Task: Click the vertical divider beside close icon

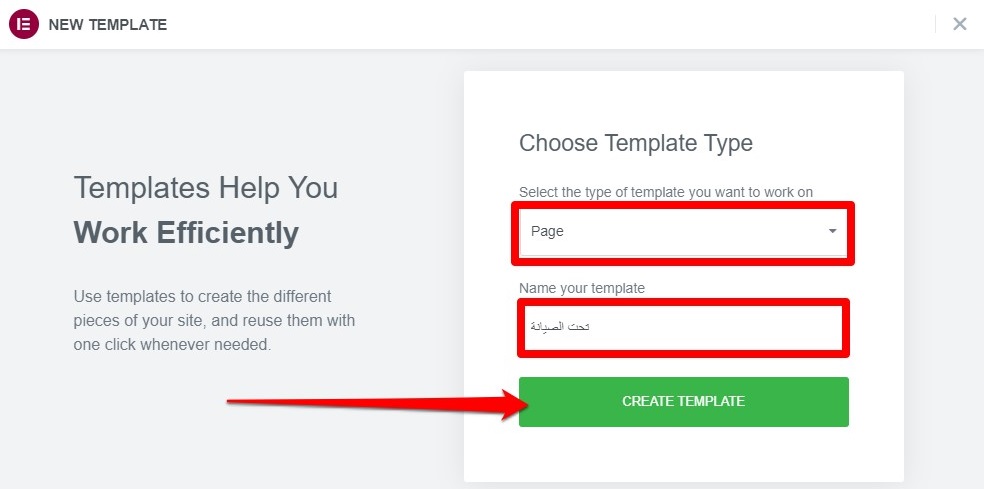Action: 935,24
